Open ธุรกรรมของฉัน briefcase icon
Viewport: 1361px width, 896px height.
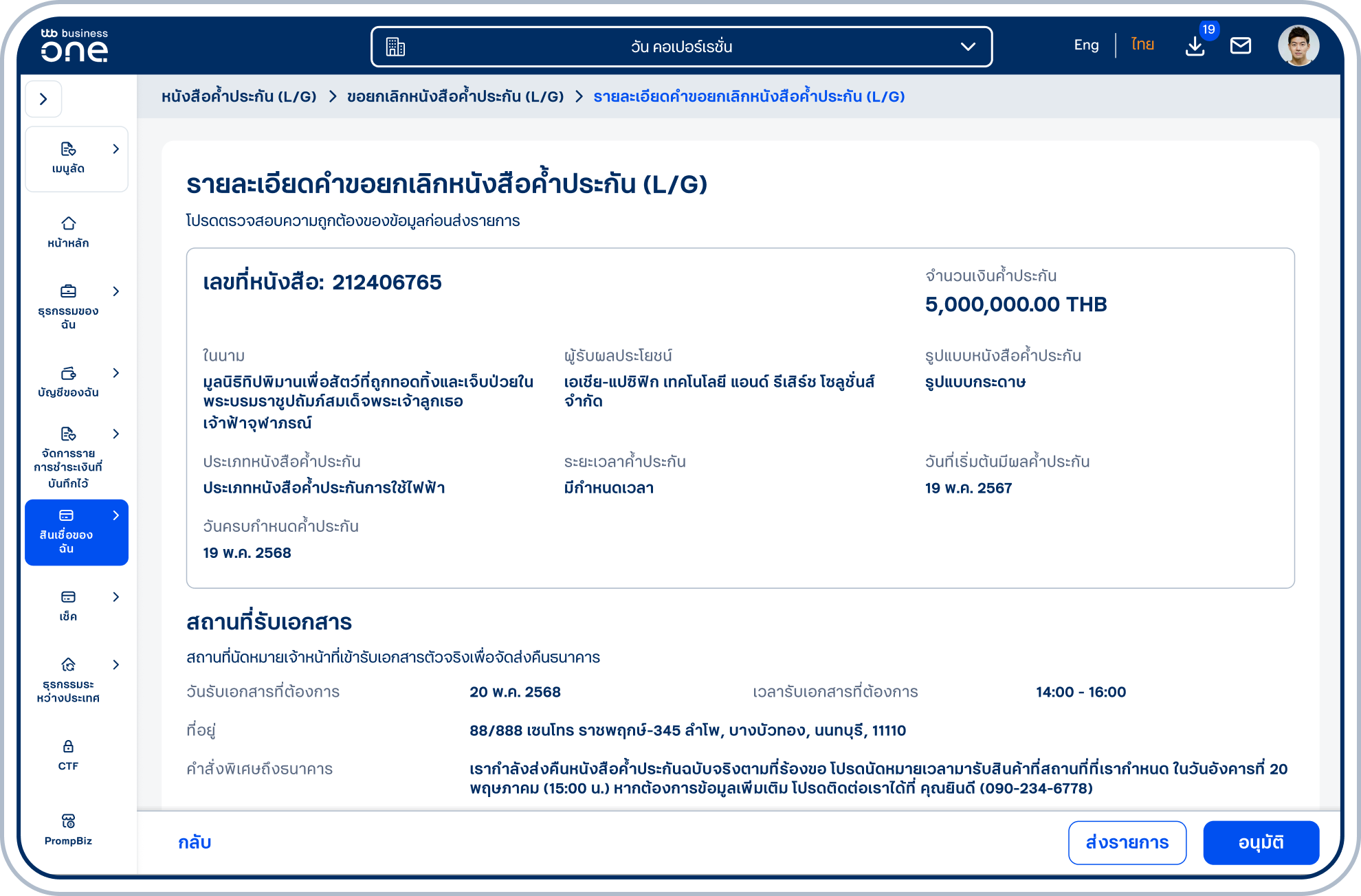68,291
